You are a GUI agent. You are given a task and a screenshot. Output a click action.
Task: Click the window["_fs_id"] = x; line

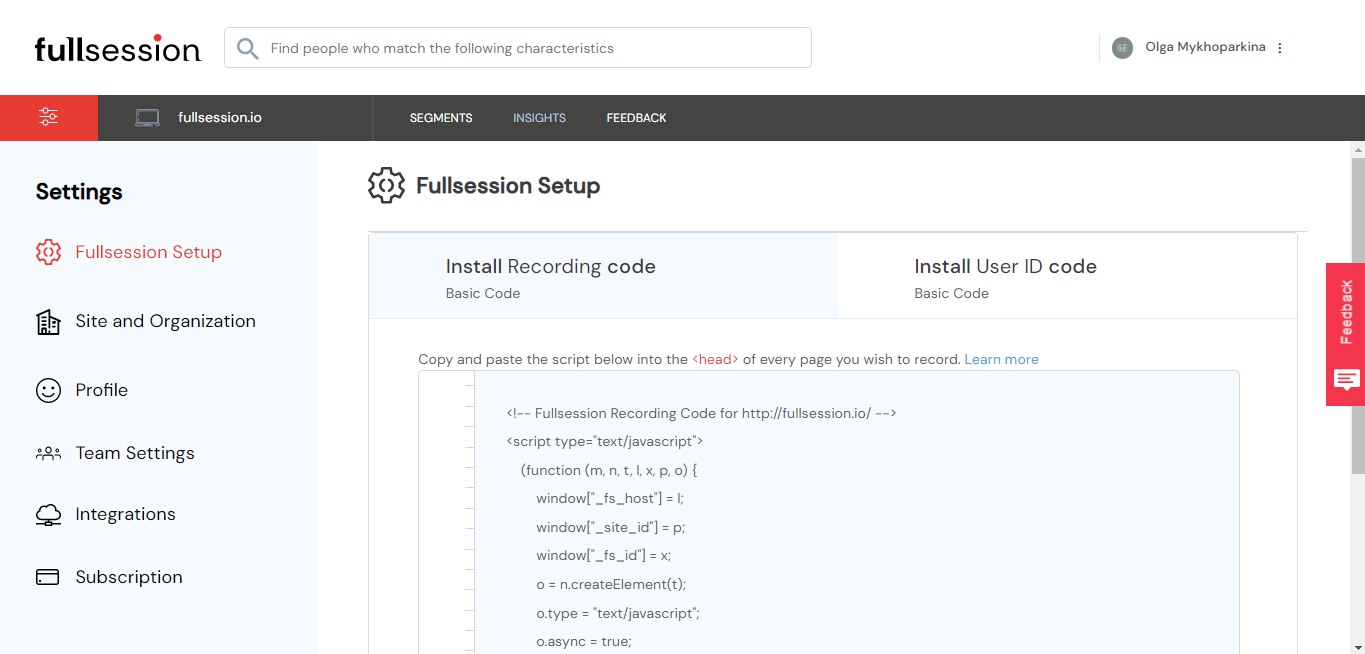[x=604, y=555]
